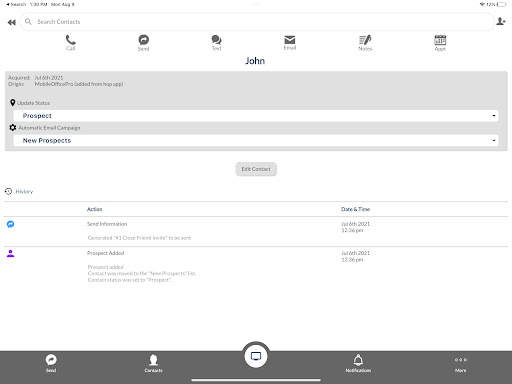Open the Prospect status dropdown

[256, 116]
